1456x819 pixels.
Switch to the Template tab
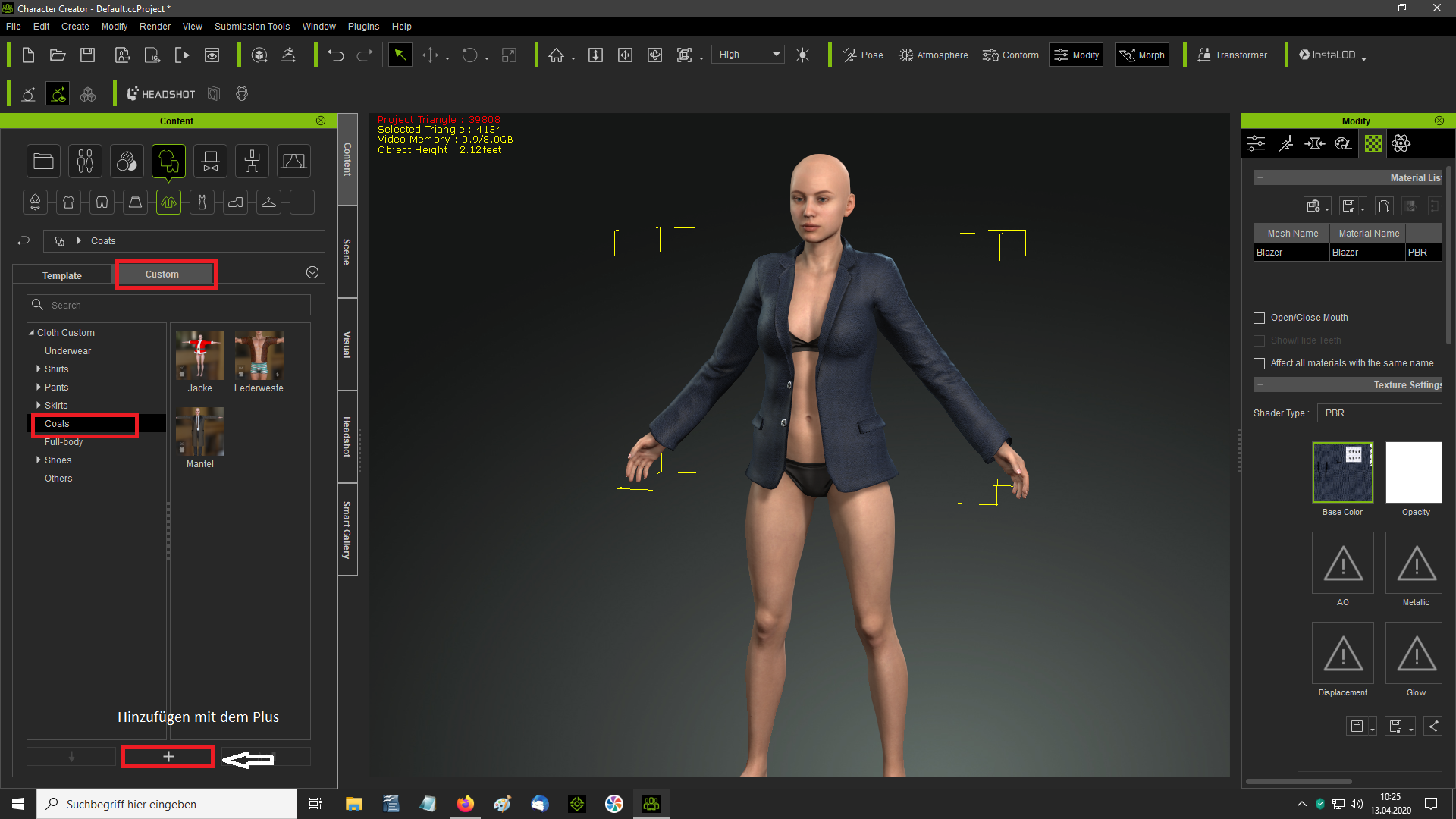[x=62, y=275]
